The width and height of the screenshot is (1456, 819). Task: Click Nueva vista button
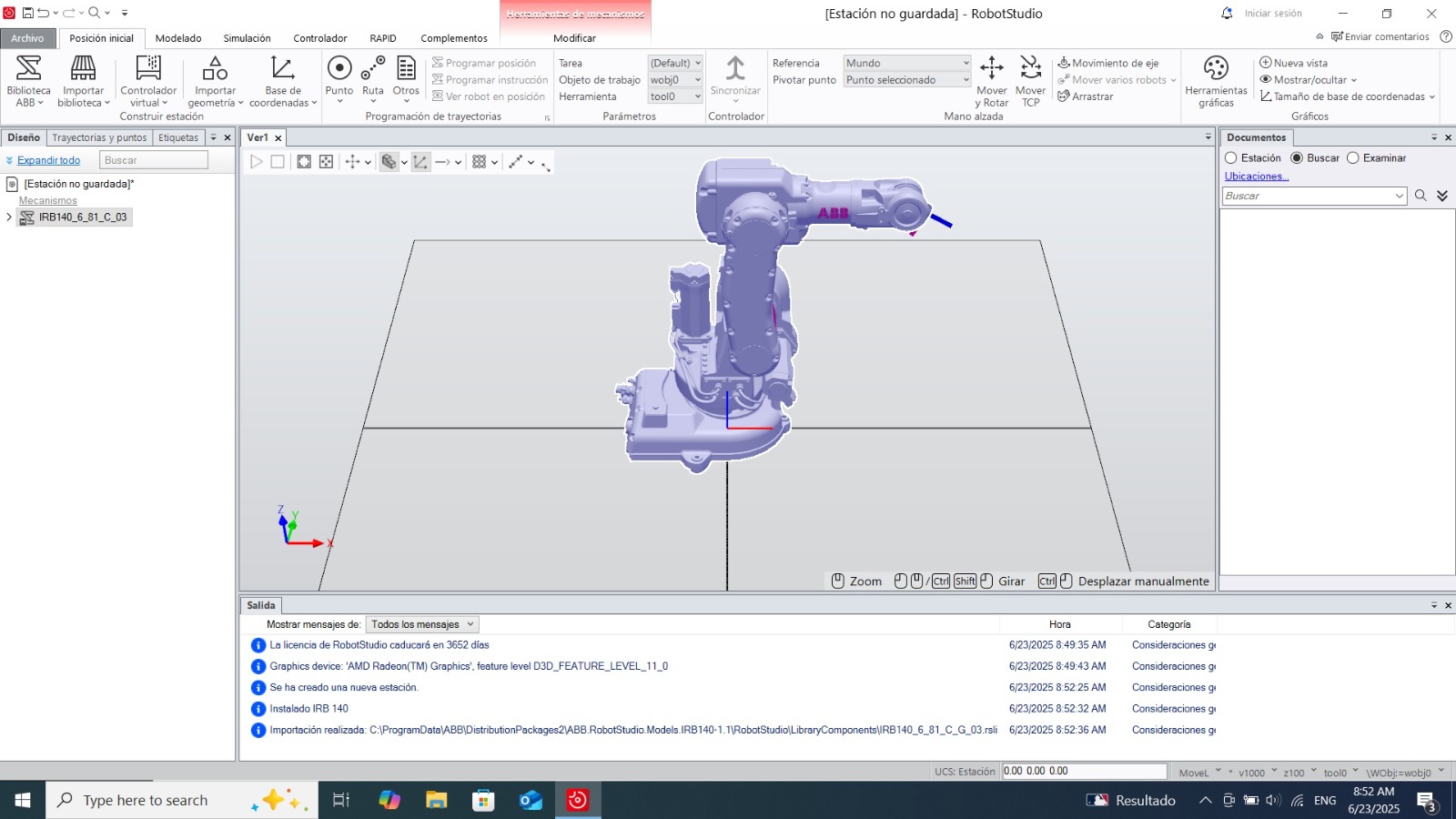(1293, 63)
